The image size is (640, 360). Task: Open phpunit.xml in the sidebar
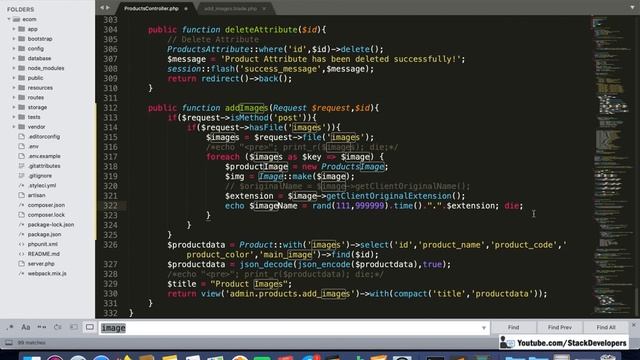click(x=42, y=244)
